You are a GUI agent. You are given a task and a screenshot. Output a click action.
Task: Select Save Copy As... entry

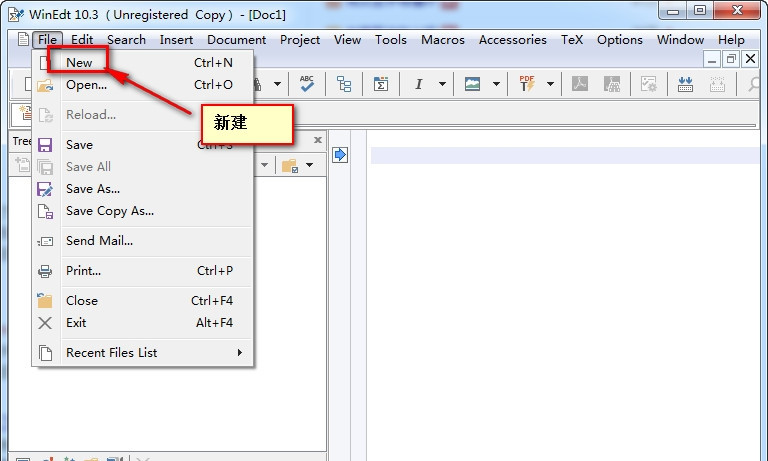pyautogui.click(x=142, y=211)
